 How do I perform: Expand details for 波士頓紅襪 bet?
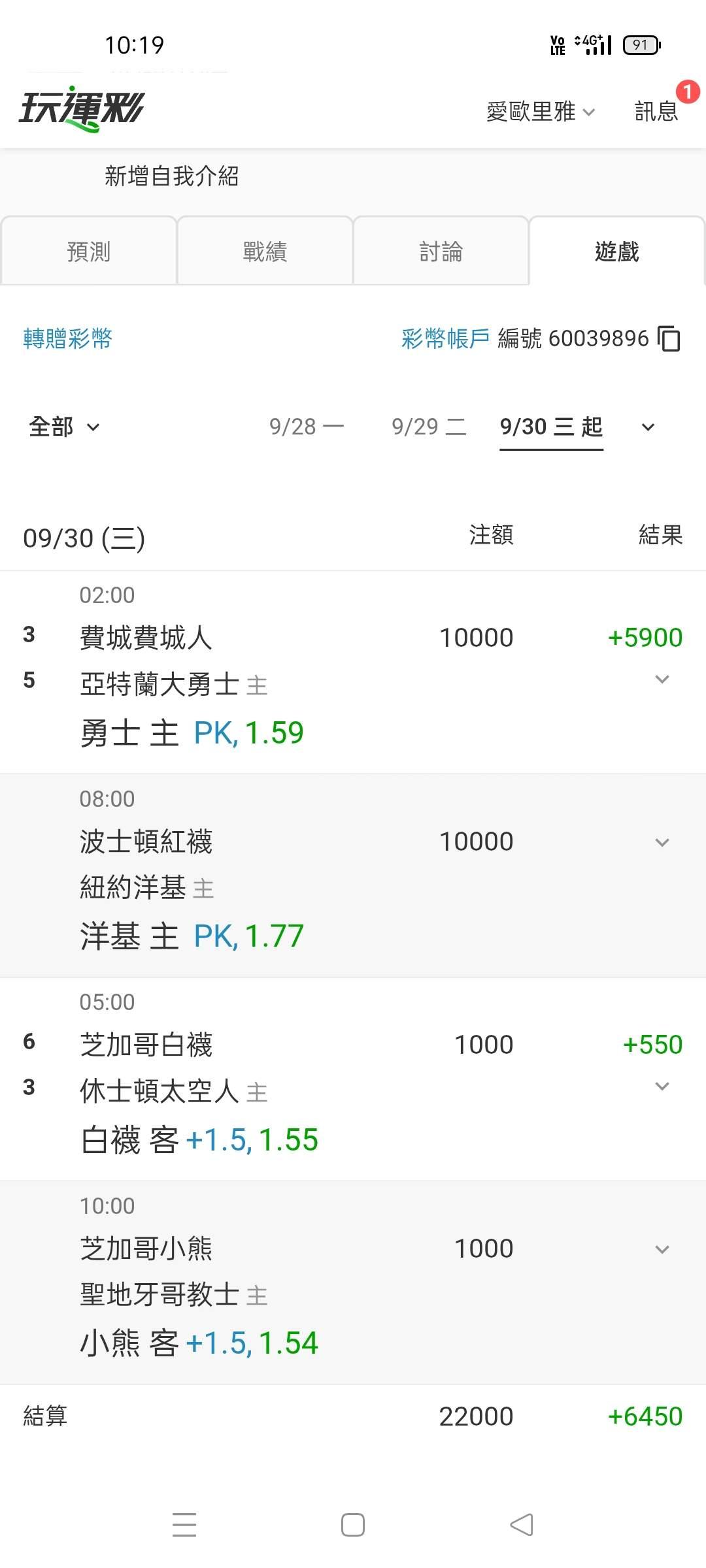pyautogui.click(x=662, y=842)
